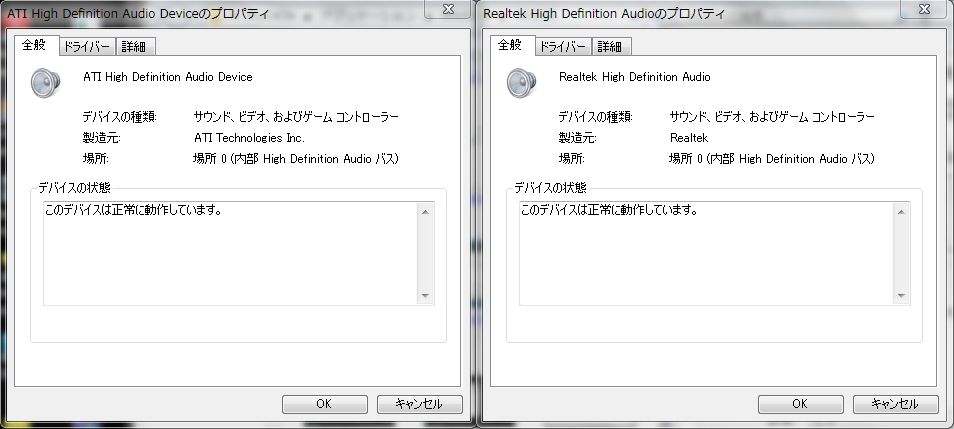The image size is (954, 429).
Task: Click キャンセル in ATI properties window
Action: coord(419,404)
